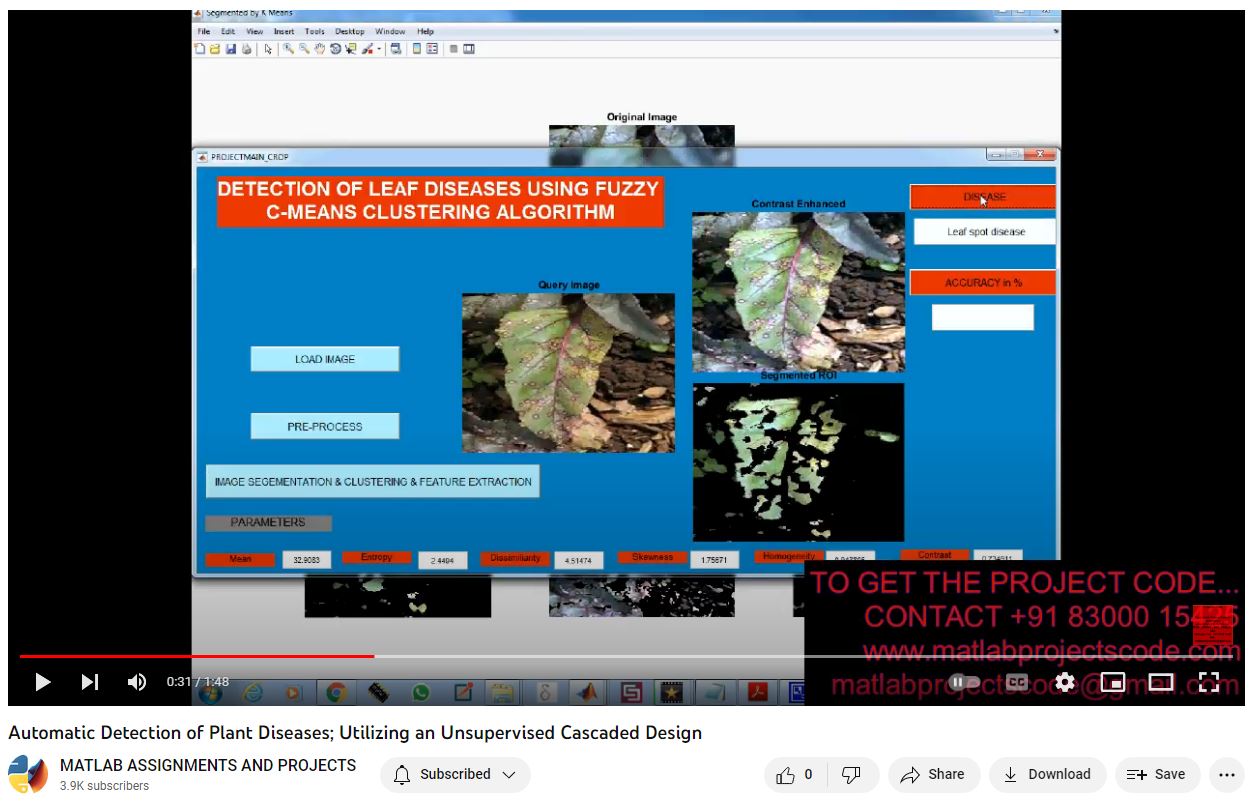Enter full screen mode
Image resolution: width=1255 pixels, height=805 pixels.
tap(1209, 682)
